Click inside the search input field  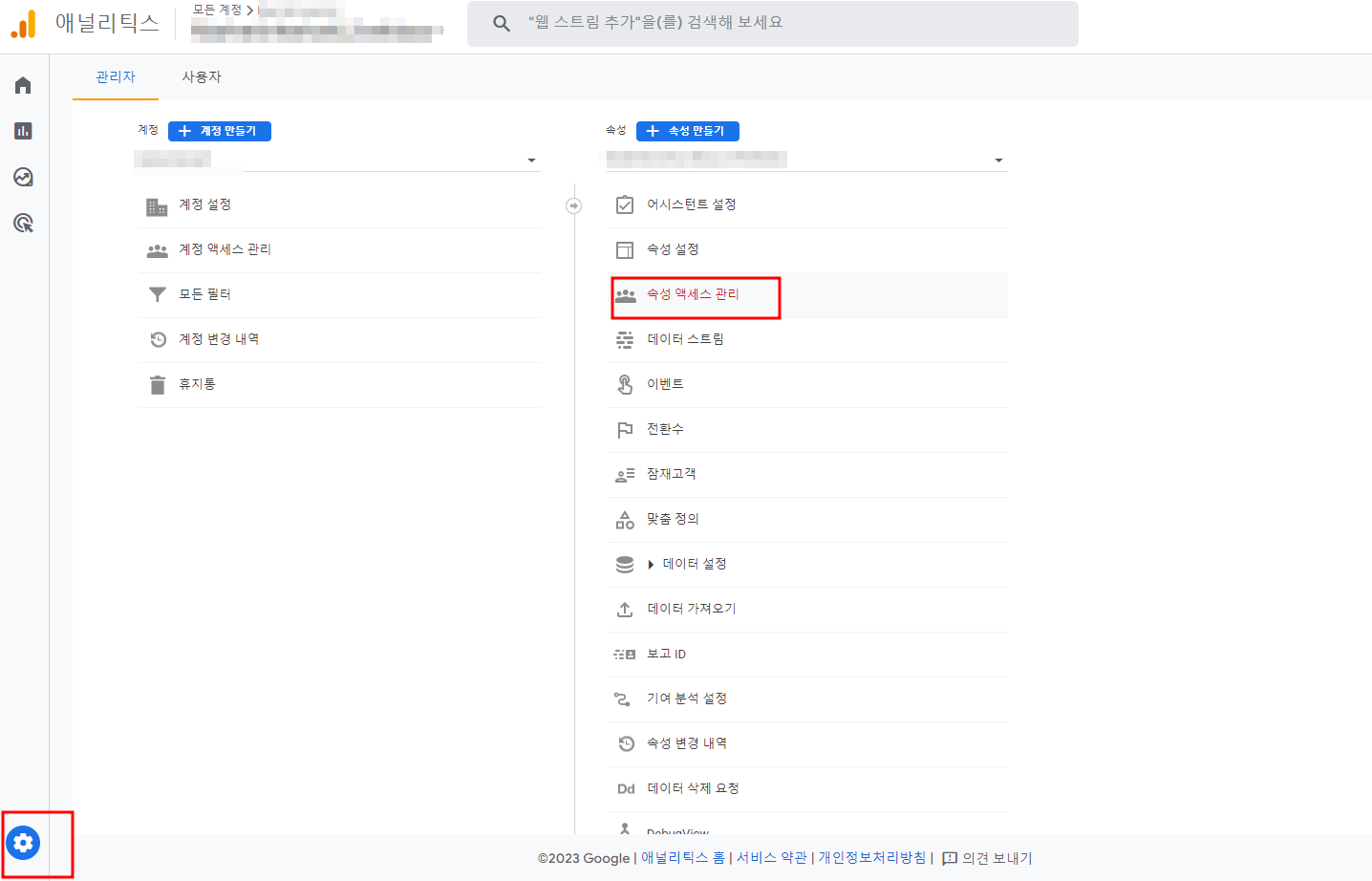coord(764,23)
